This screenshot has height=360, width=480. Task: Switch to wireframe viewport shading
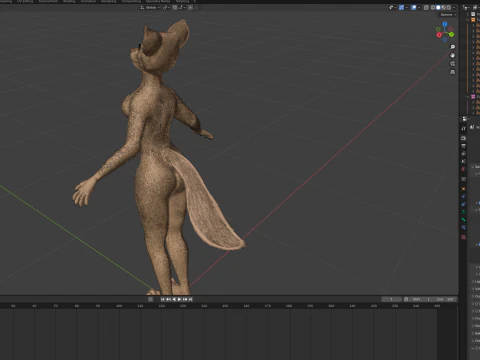tap(433, 8)
